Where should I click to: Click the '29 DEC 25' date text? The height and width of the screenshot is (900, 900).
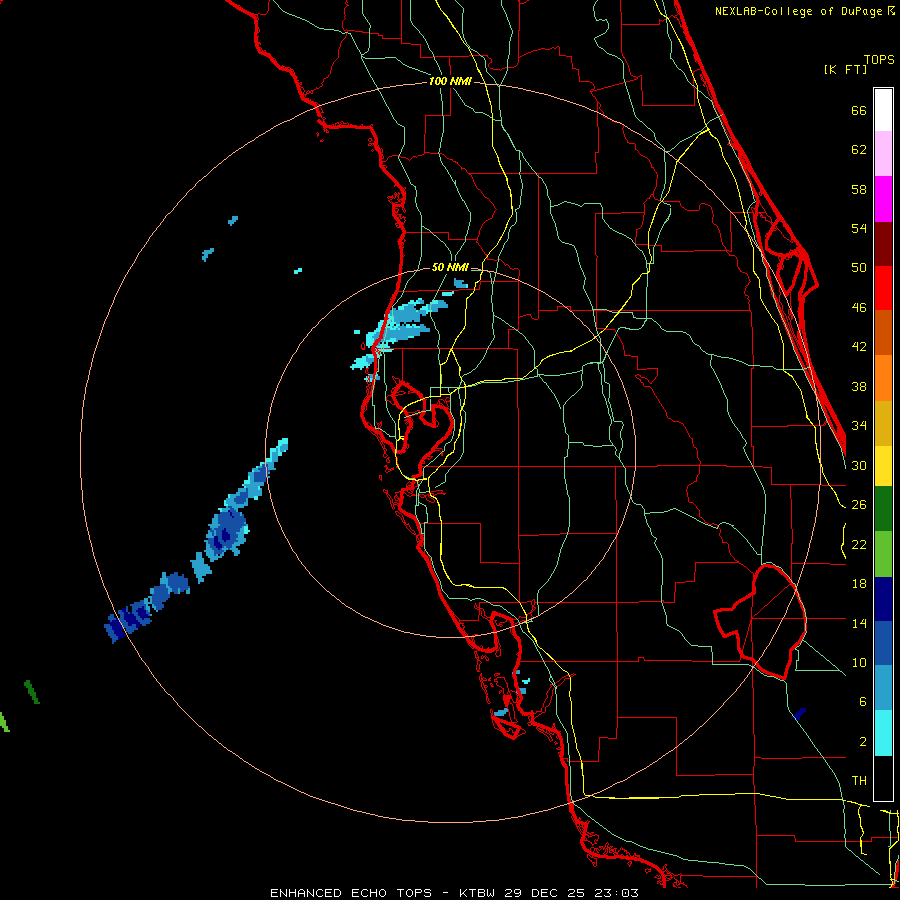(x=545, y=893)
